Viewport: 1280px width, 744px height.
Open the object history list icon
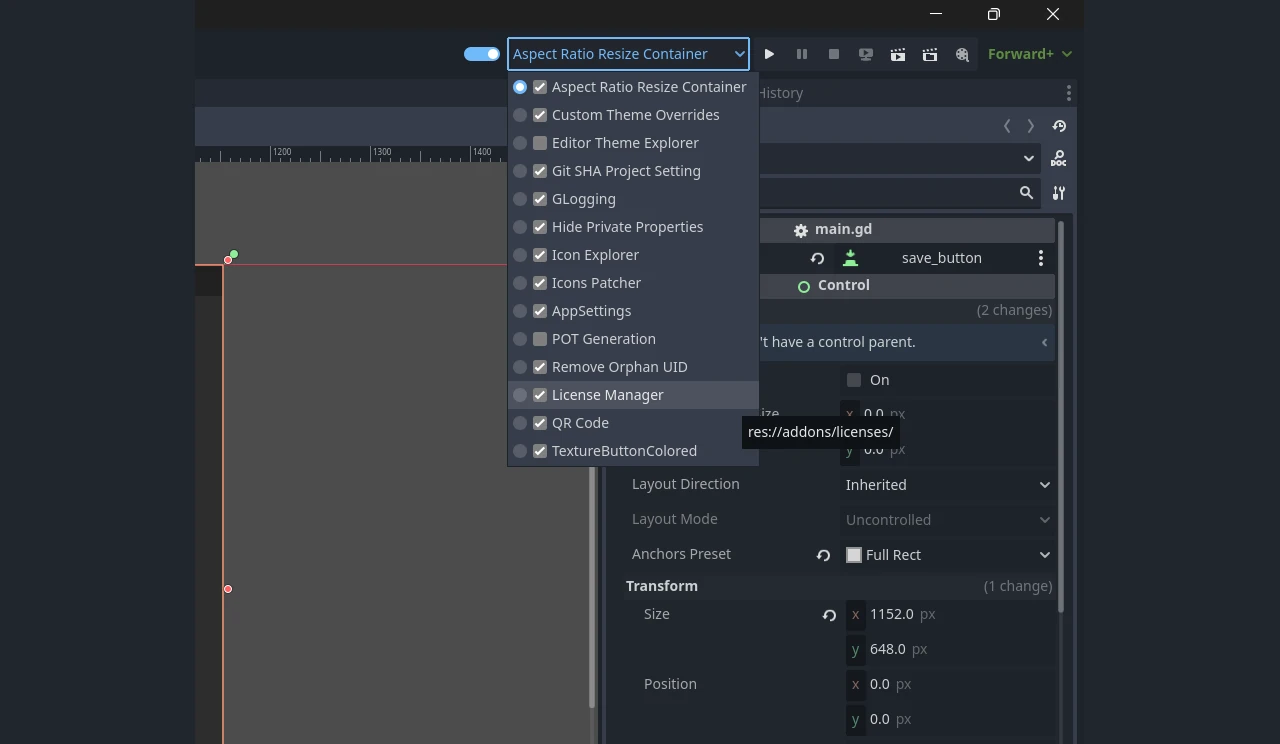(1059, 126)
